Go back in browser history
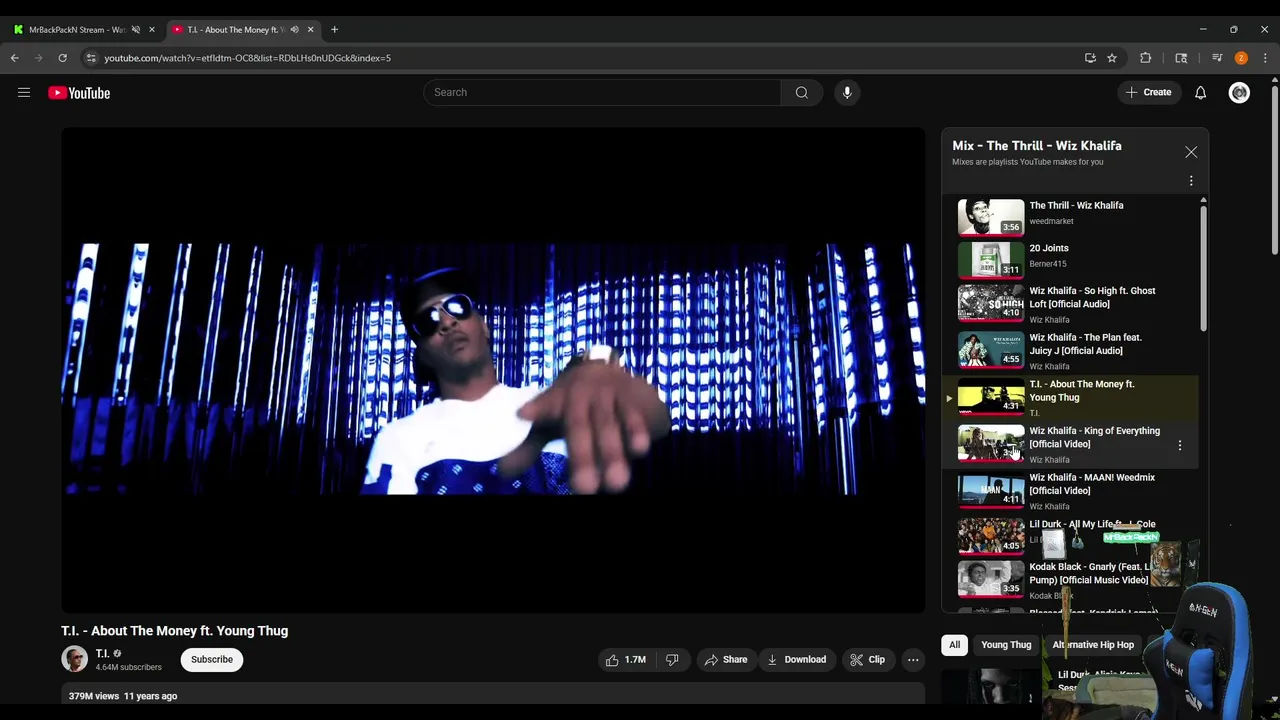 pos(15,58)
